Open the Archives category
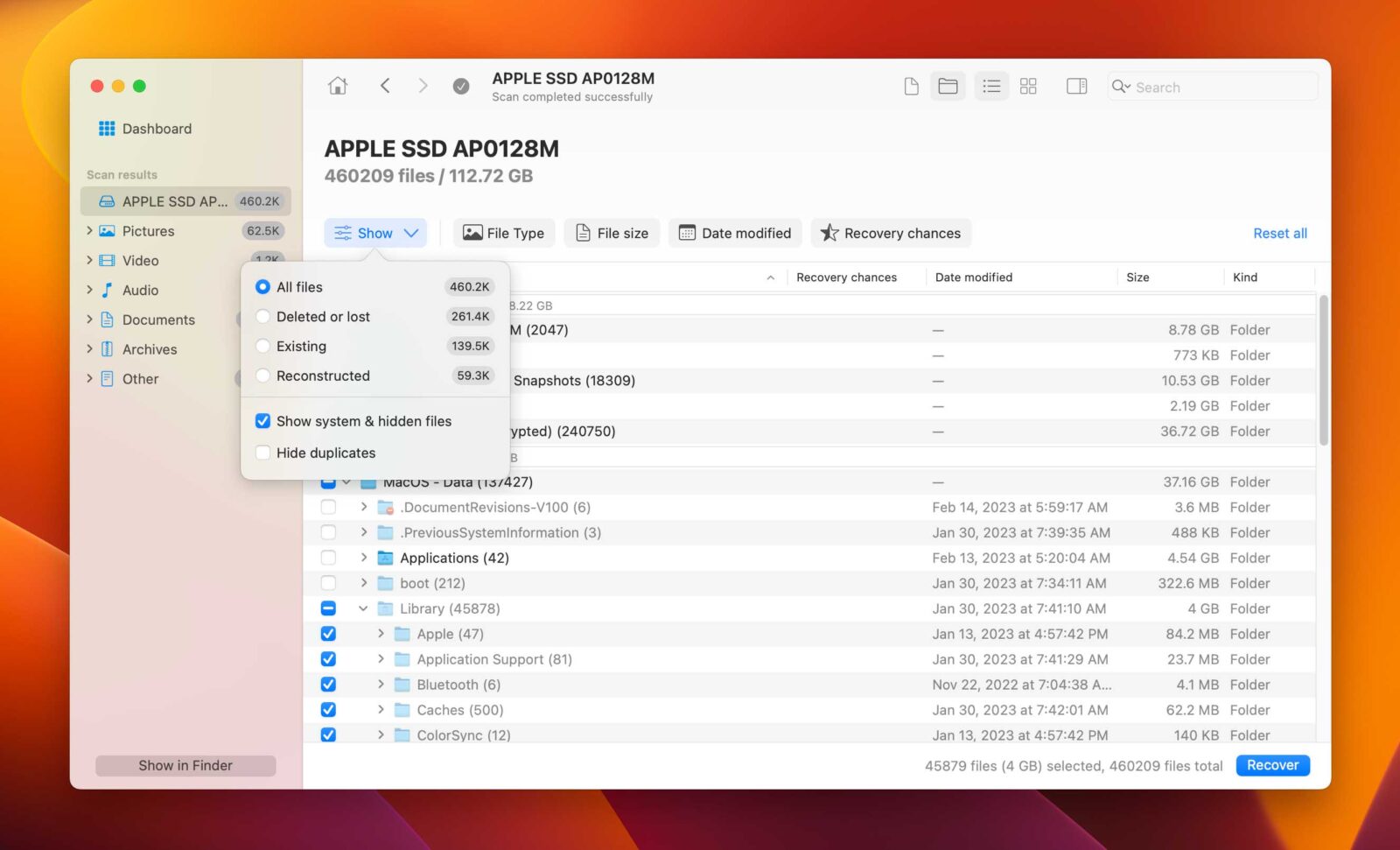Image resolution: width=1400 pixels, height=850 pixels. [x=150, y=349]
